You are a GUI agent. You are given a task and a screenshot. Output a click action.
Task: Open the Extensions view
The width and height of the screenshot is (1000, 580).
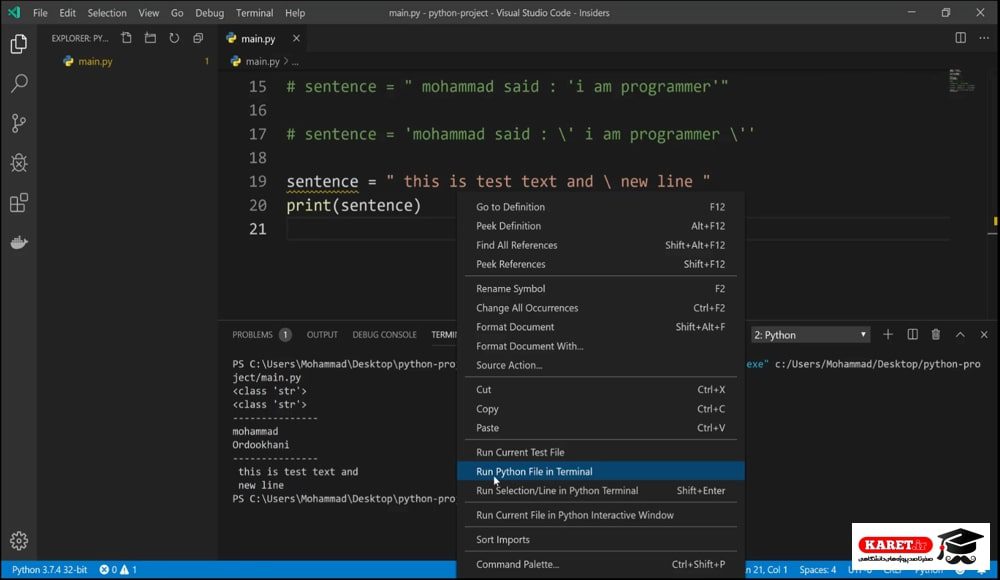(19, 203)
